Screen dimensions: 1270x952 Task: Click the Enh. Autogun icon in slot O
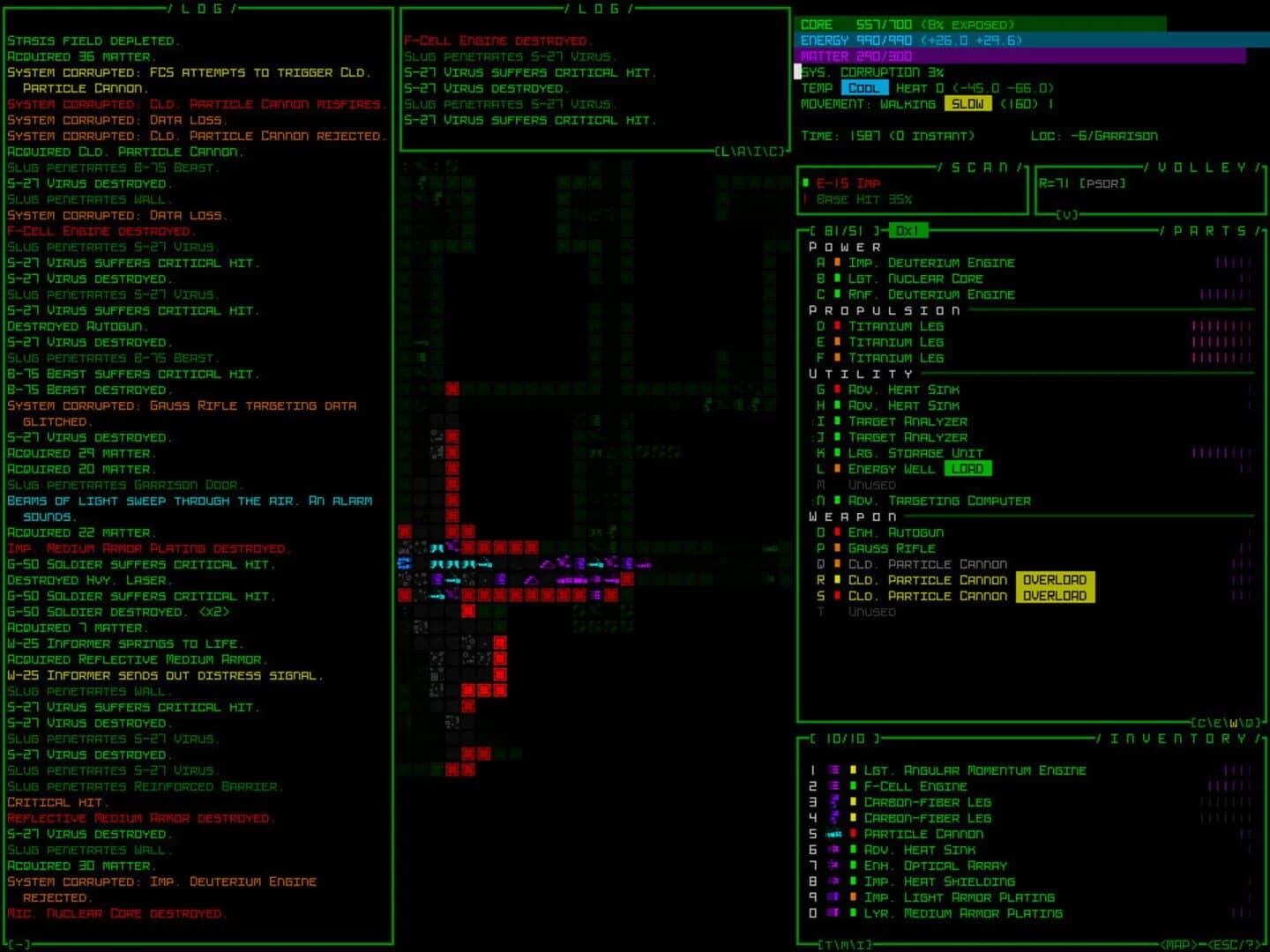point(835,532)
